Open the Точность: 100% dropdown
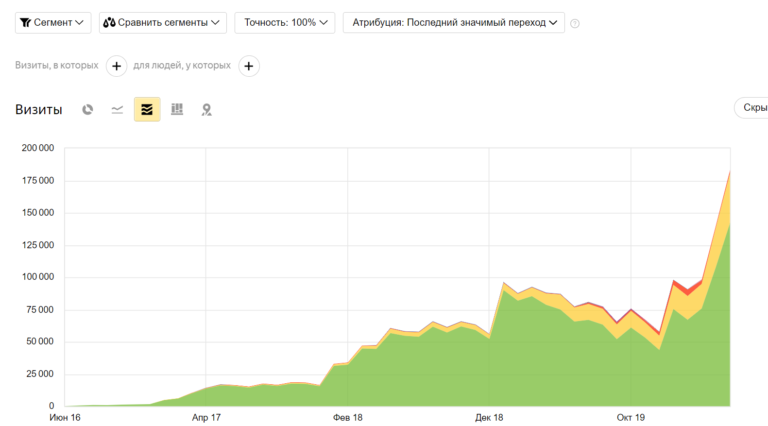 pyautogui.click(x=284, y=22)
